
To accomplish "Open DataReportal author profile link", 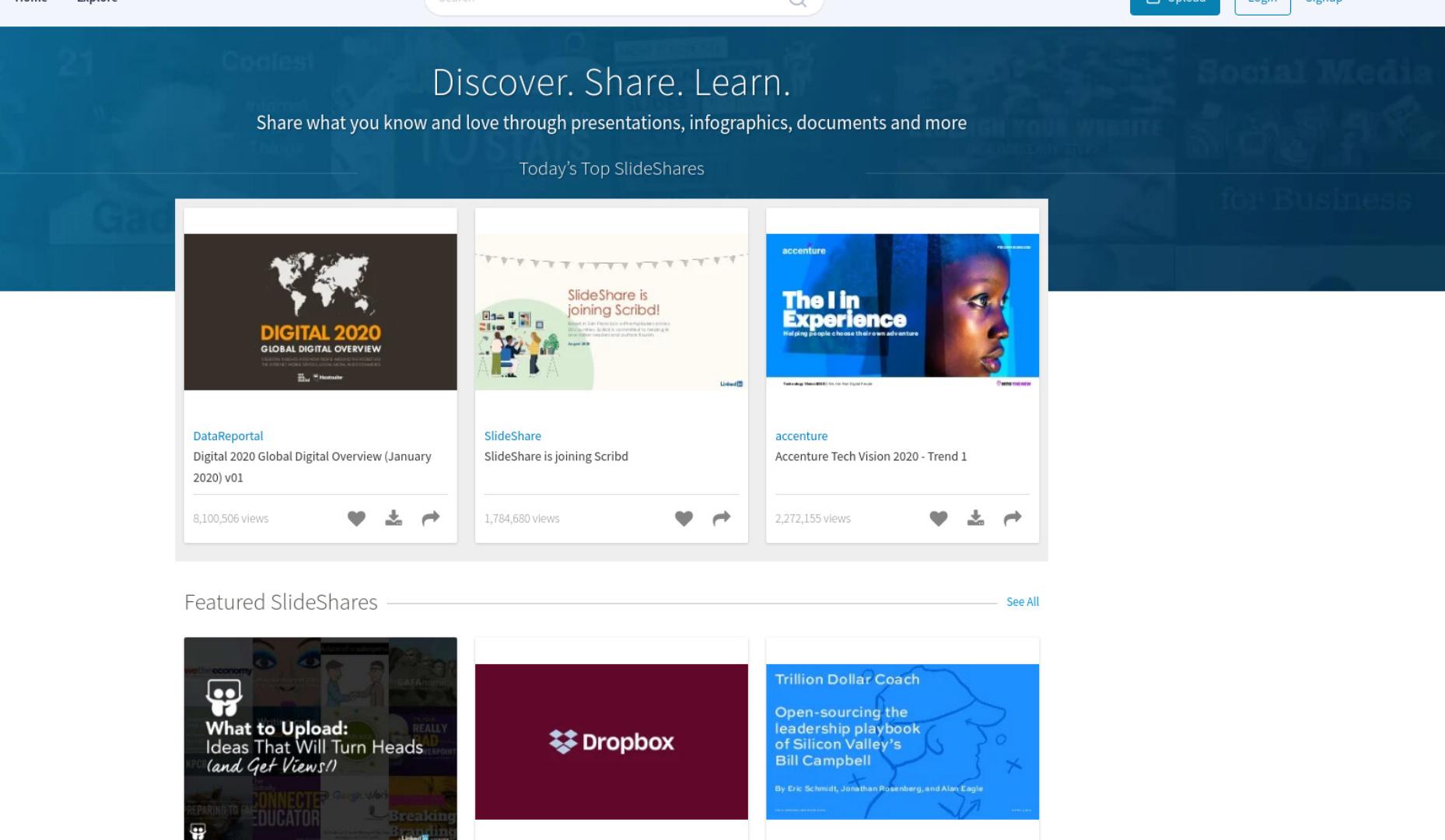I will (228, 436).
